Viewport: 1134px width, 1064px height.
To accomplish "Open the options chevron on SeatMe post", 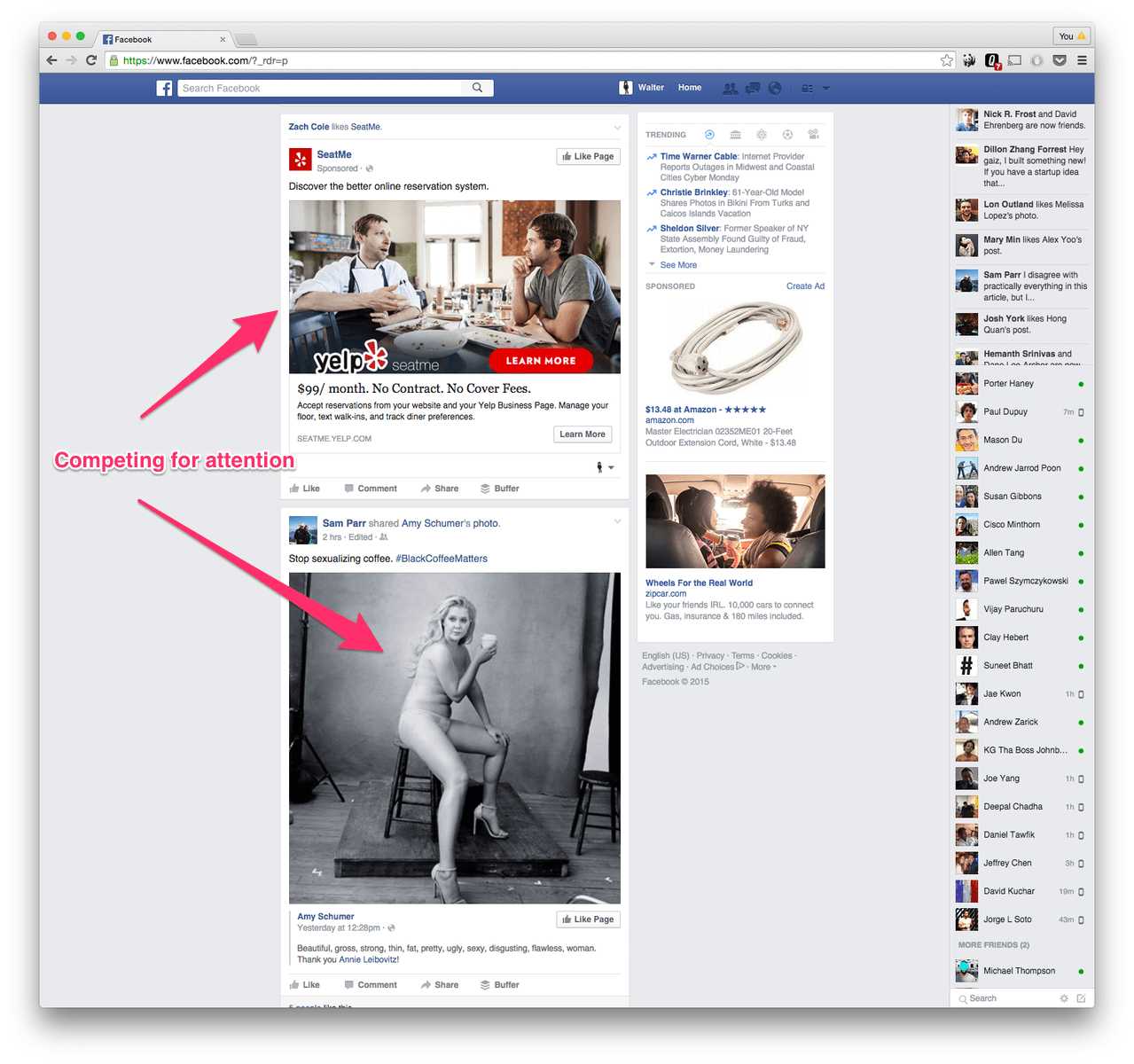I will [618, 127].
